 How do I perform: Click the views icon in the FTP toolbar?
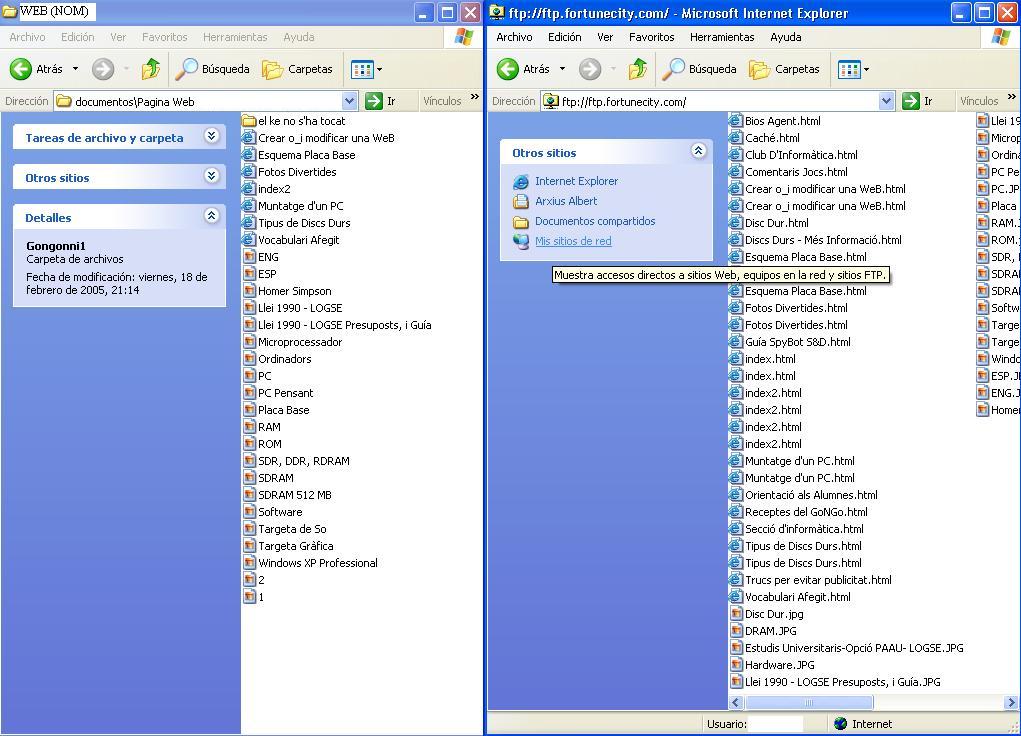849,69
